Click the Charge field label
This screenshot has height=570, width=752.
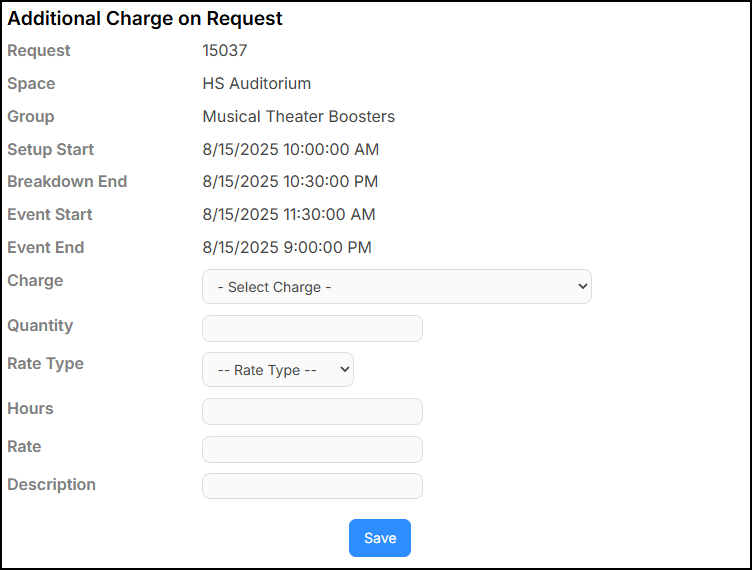pos(35,281)
